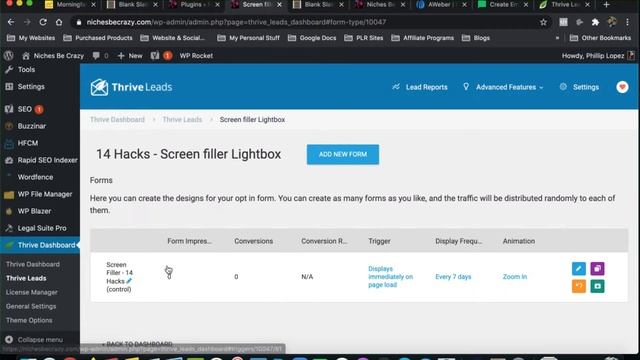
Task: Click Howdy, Phillip Lopez account menu
Action: 598,56
